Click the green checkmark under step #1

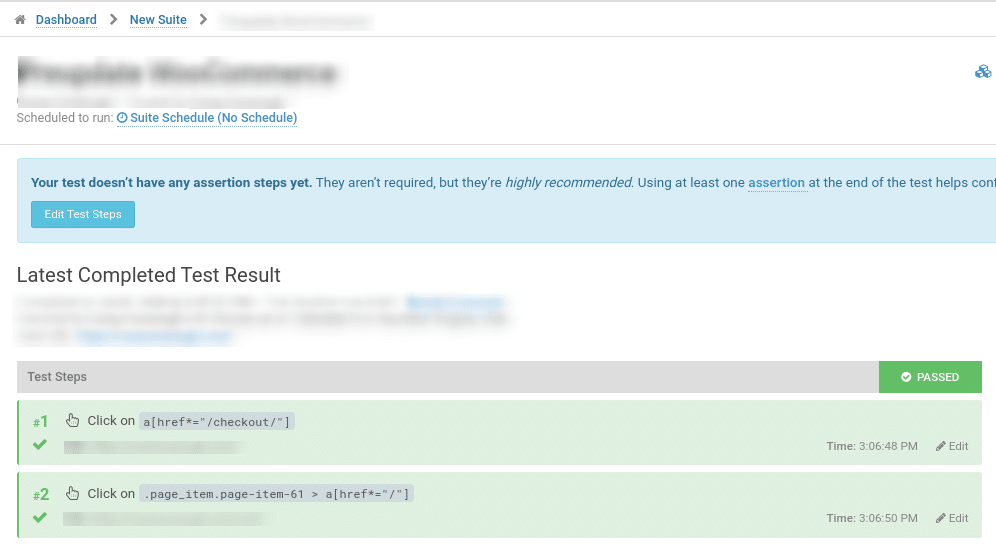[x=40, y=445]
